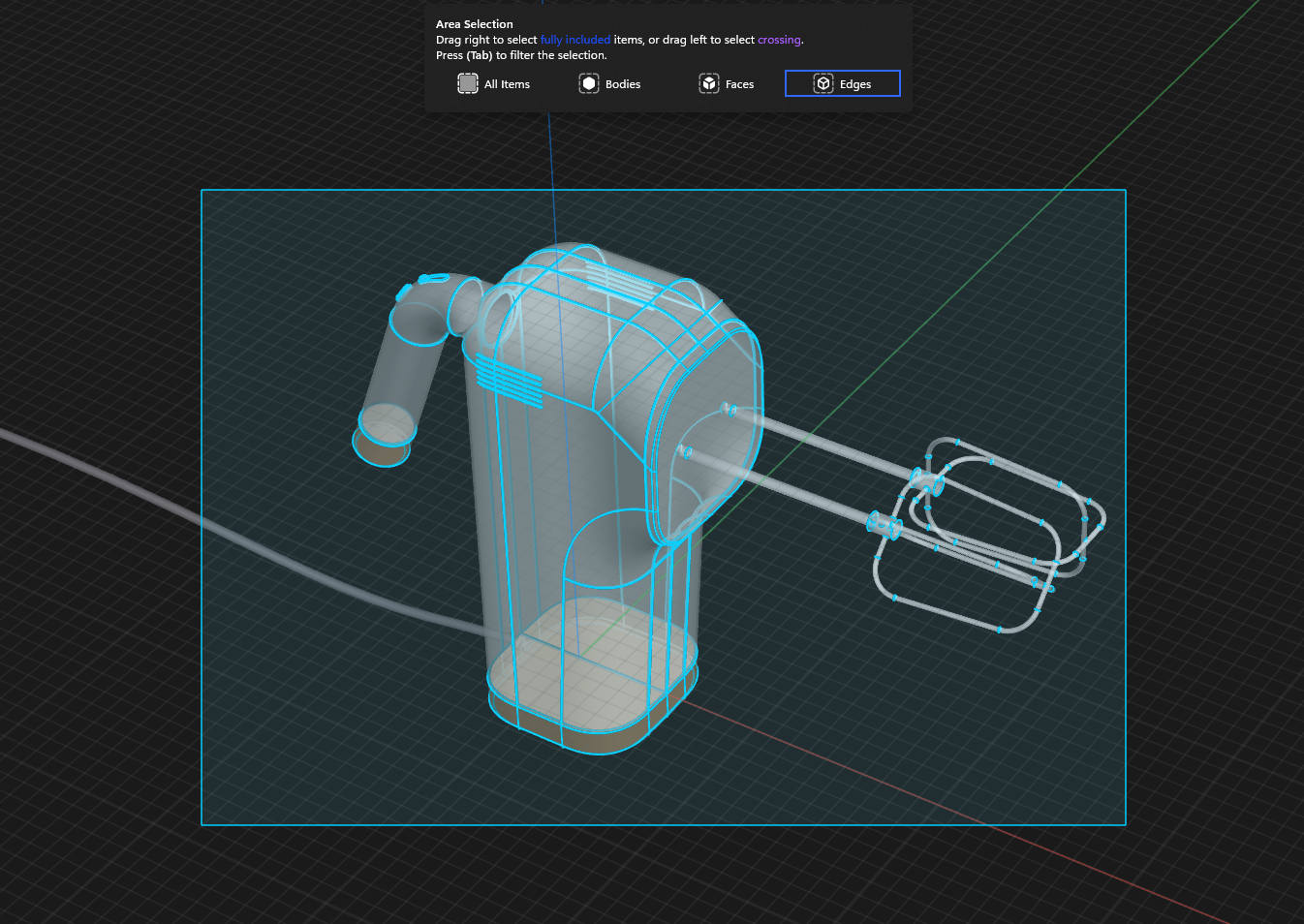
Task: Click the wireframe cube icon in the Edges button
Action: [x=823, y=83]
